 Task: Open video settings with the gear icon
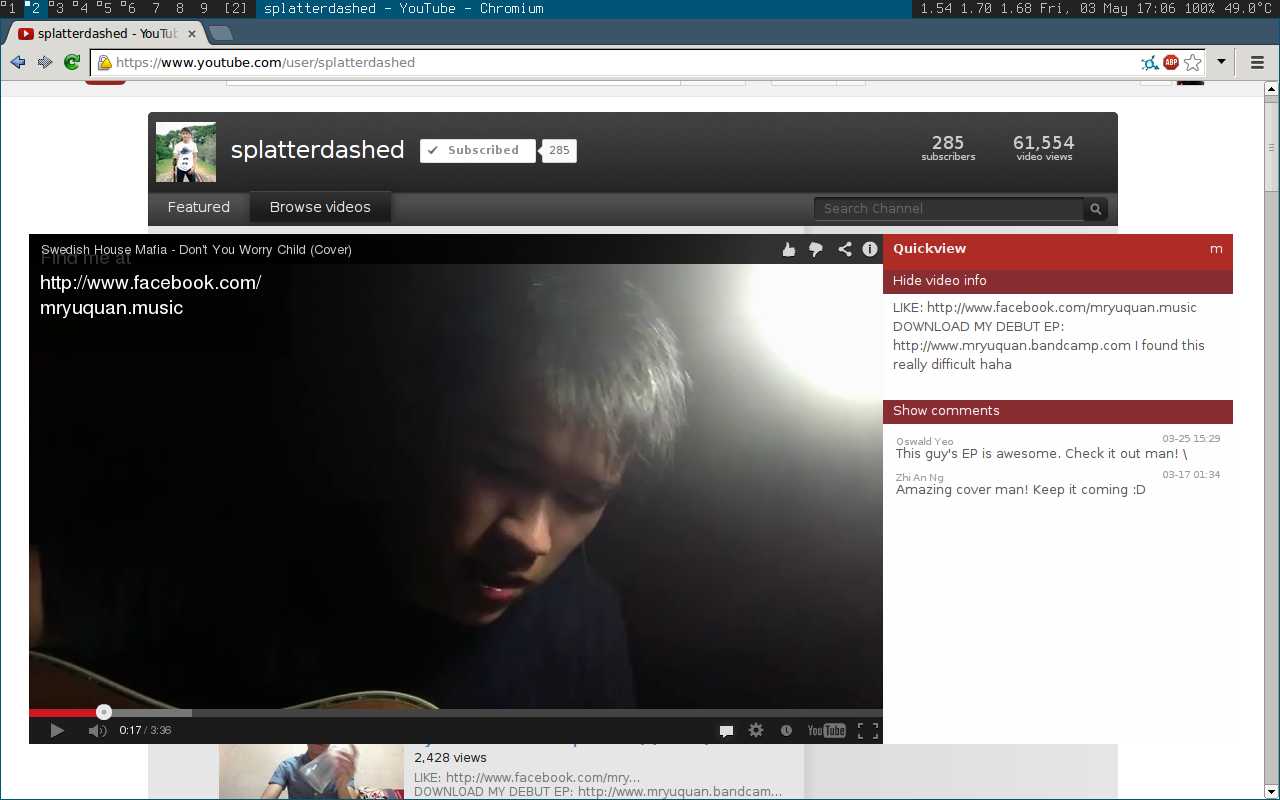click(756, 731)
